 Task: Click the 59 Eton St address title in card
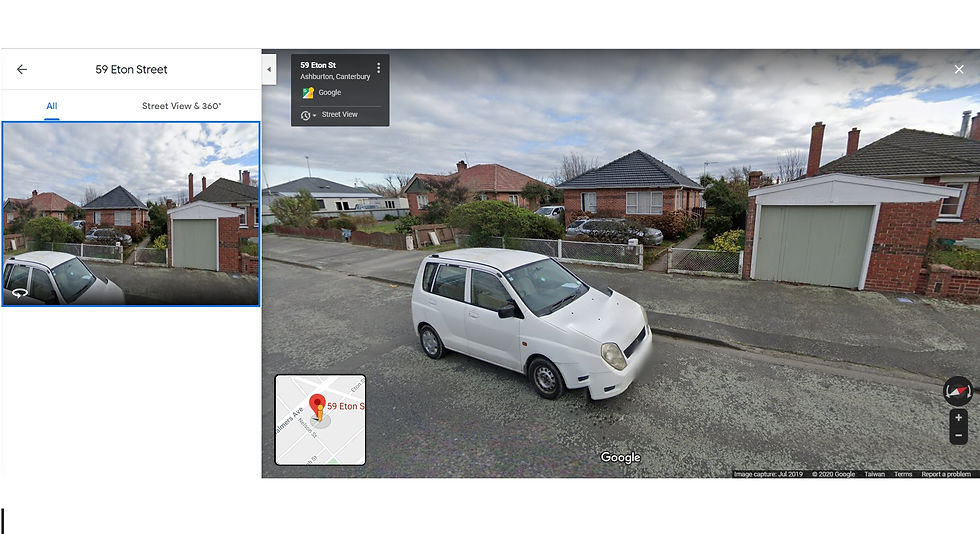pyautogui.click(x=318, y=65)
